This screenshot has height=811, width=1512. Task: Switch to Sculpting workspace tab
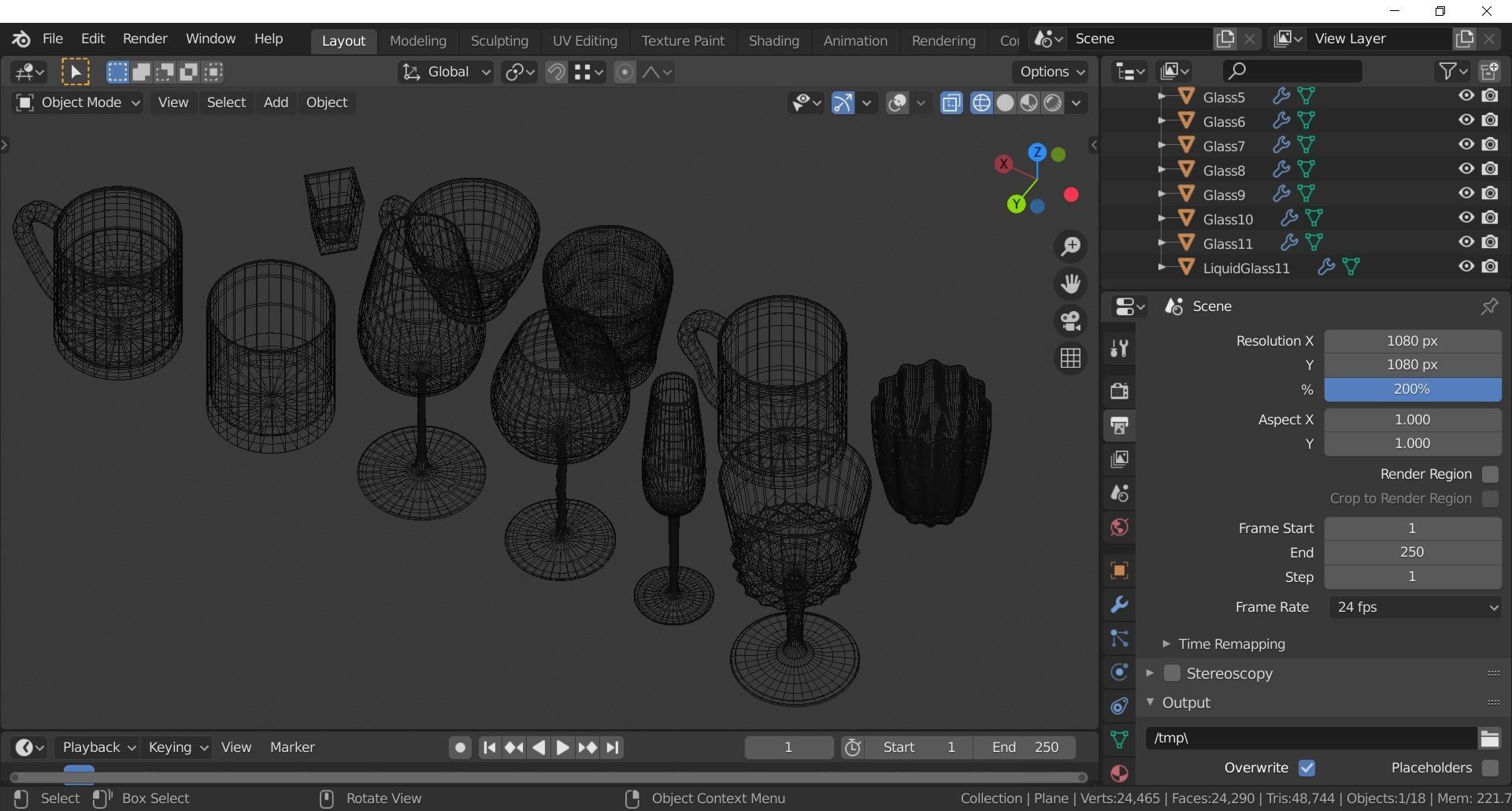(499, 41)
